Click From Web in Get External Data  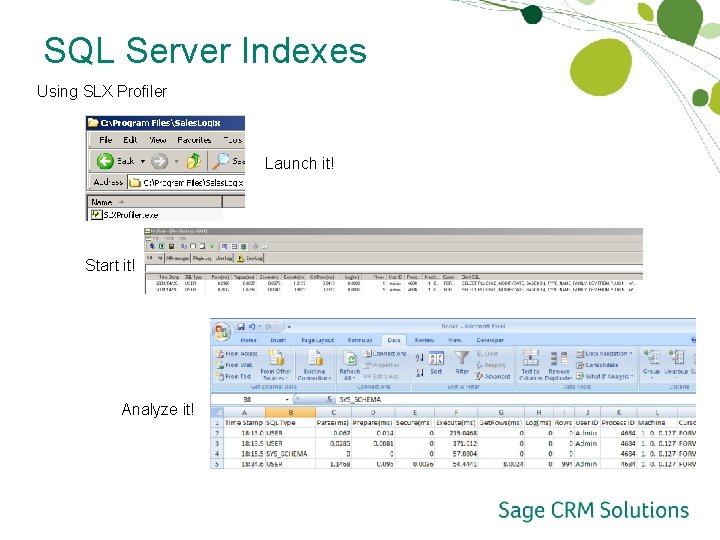tap(234, 365)
